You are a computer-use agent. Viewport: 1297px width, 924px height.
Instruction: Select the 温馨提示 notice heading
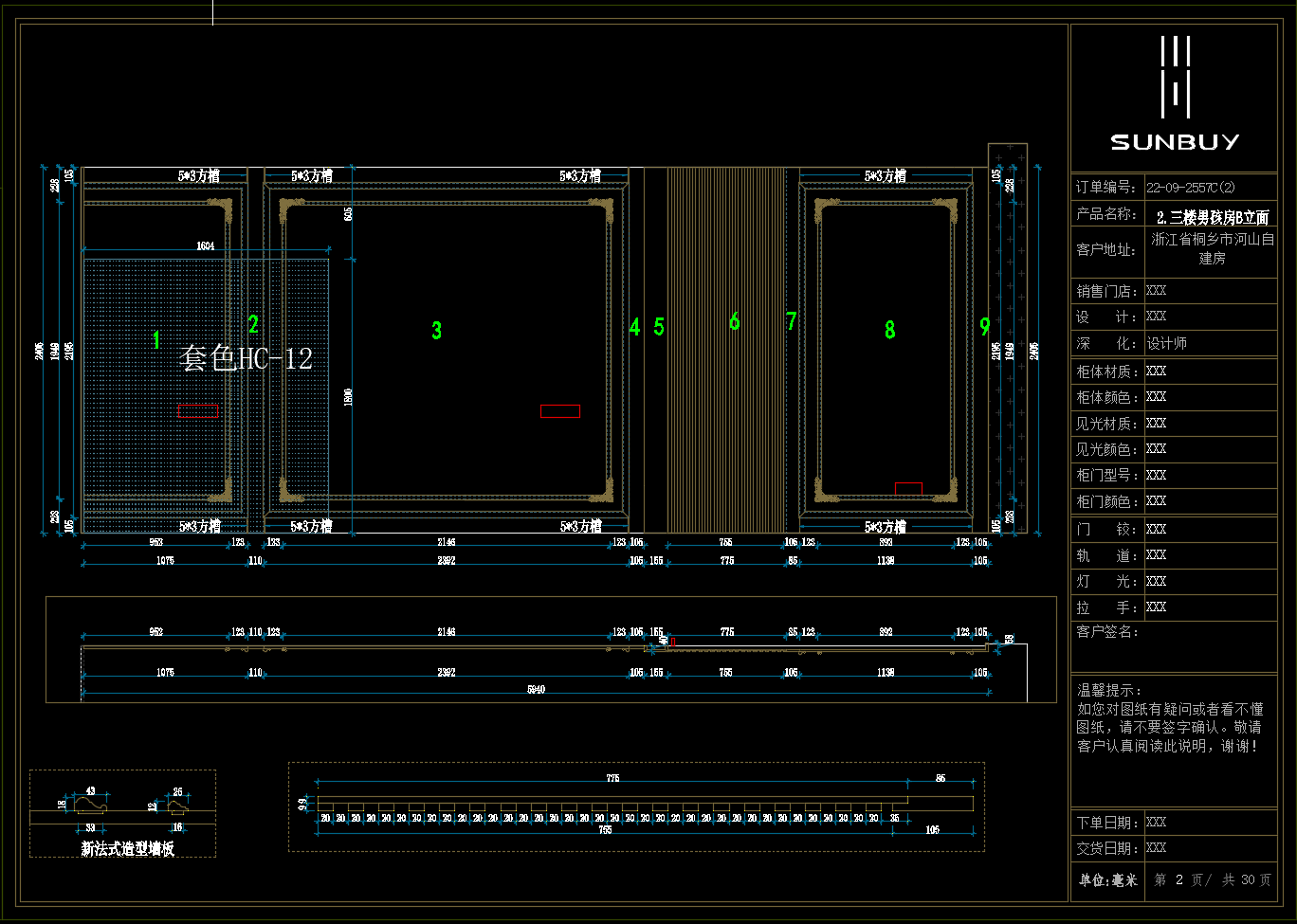coord(1110,691)
